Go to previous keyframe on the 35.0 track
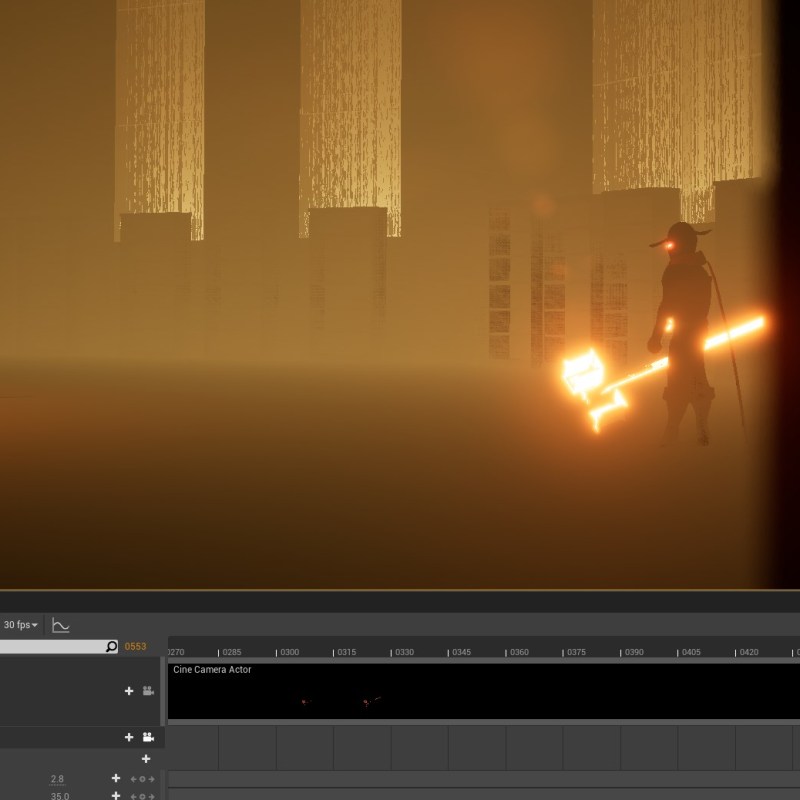Viewport: 800px width, 800px height. 133,796
